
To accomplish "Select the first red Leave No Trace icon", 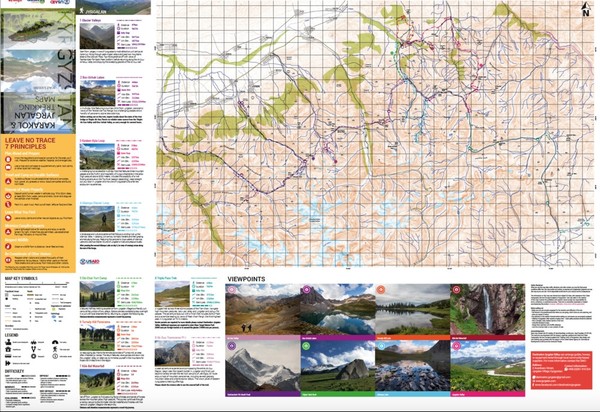I will click(8, 161).
